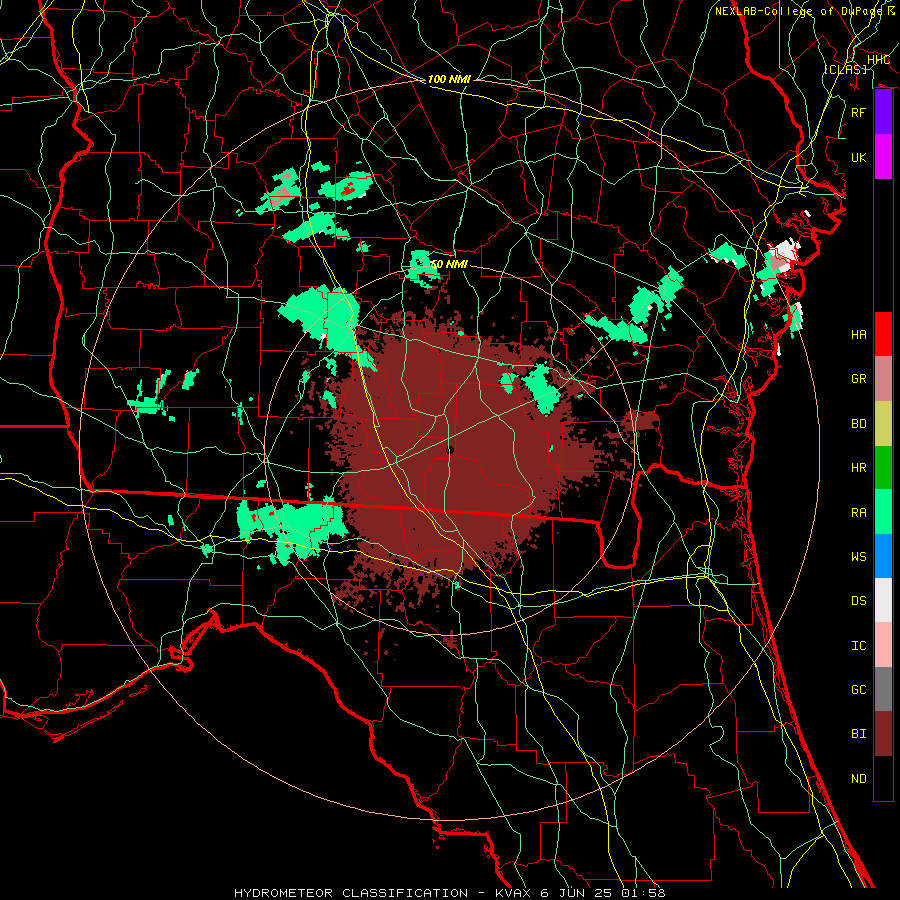
Task: Click the HR green legend swatch
Action: pos(883,467)
